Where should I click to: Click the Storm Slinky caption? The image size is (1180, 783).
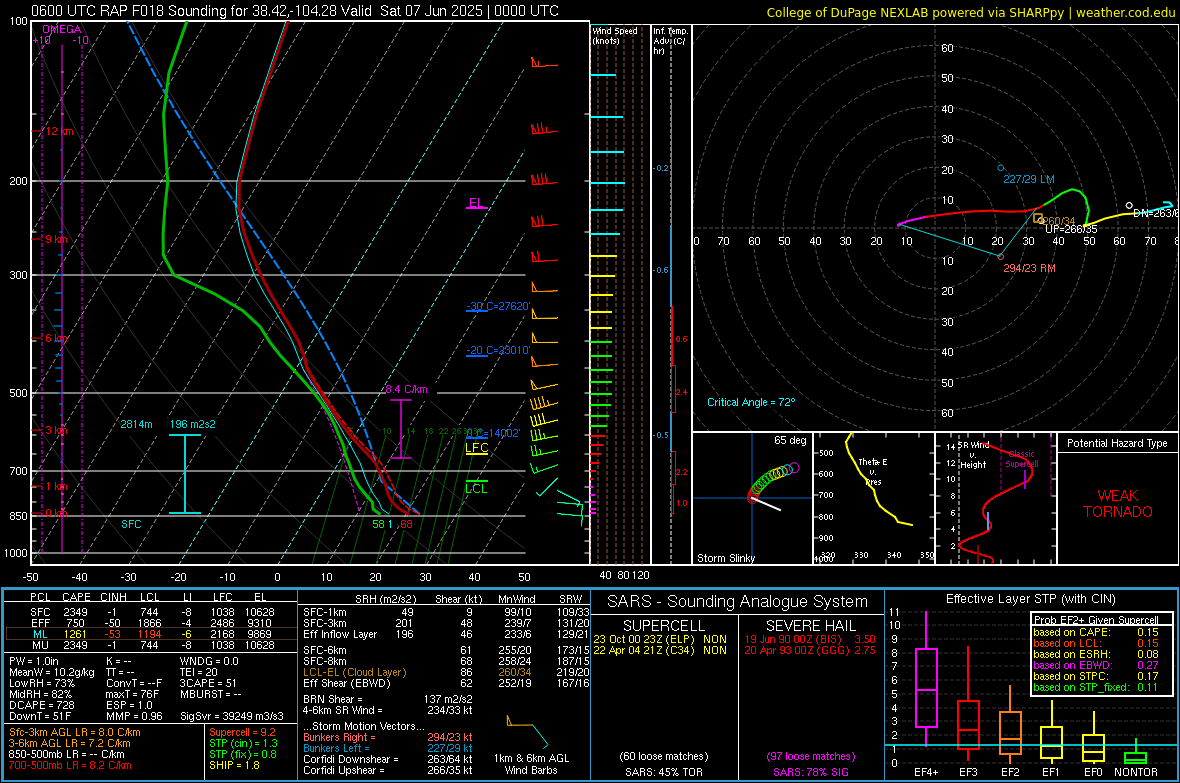tap(725, 558)
